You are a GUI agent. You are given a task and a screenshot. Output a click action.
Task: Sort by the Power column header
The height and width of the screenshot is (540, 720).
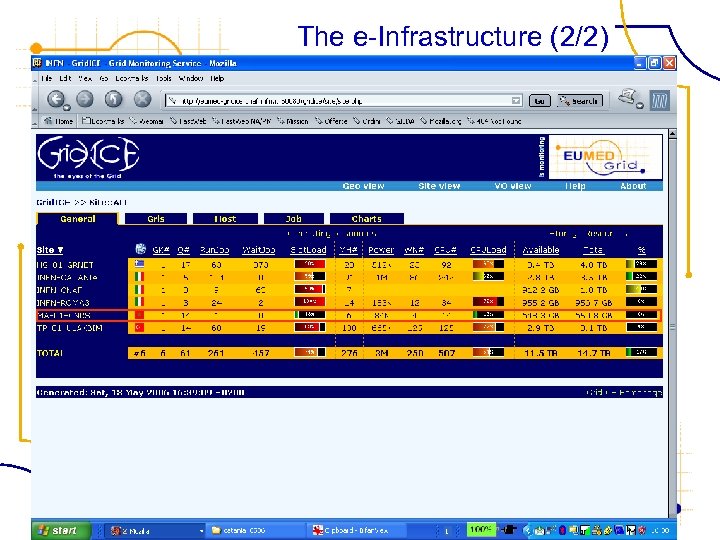click(381, 250)
